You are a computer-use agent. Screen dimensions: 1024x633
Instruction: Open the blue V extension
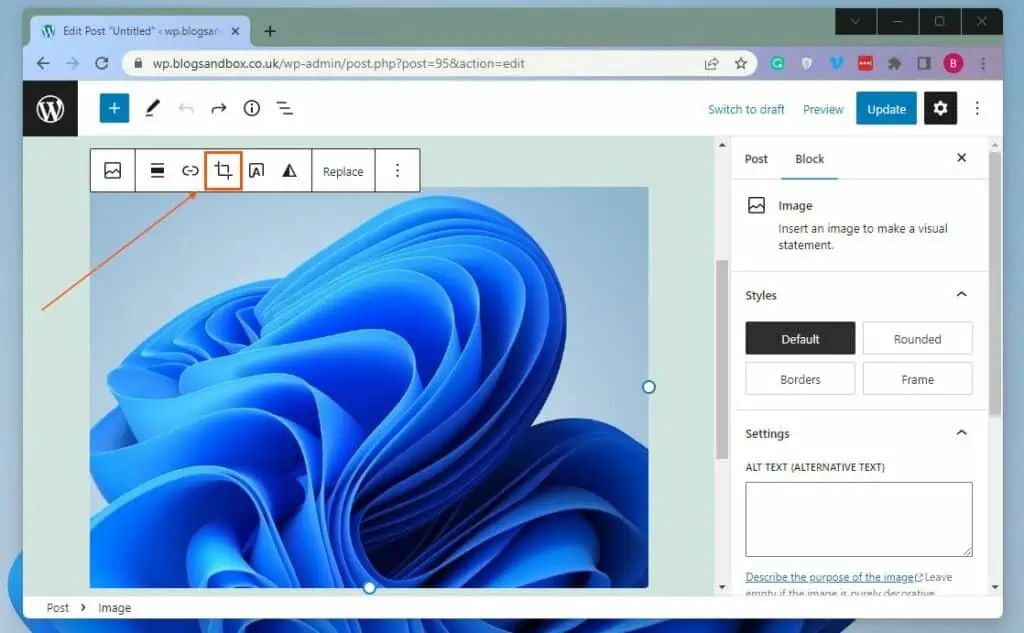click(x=836, y=63)
